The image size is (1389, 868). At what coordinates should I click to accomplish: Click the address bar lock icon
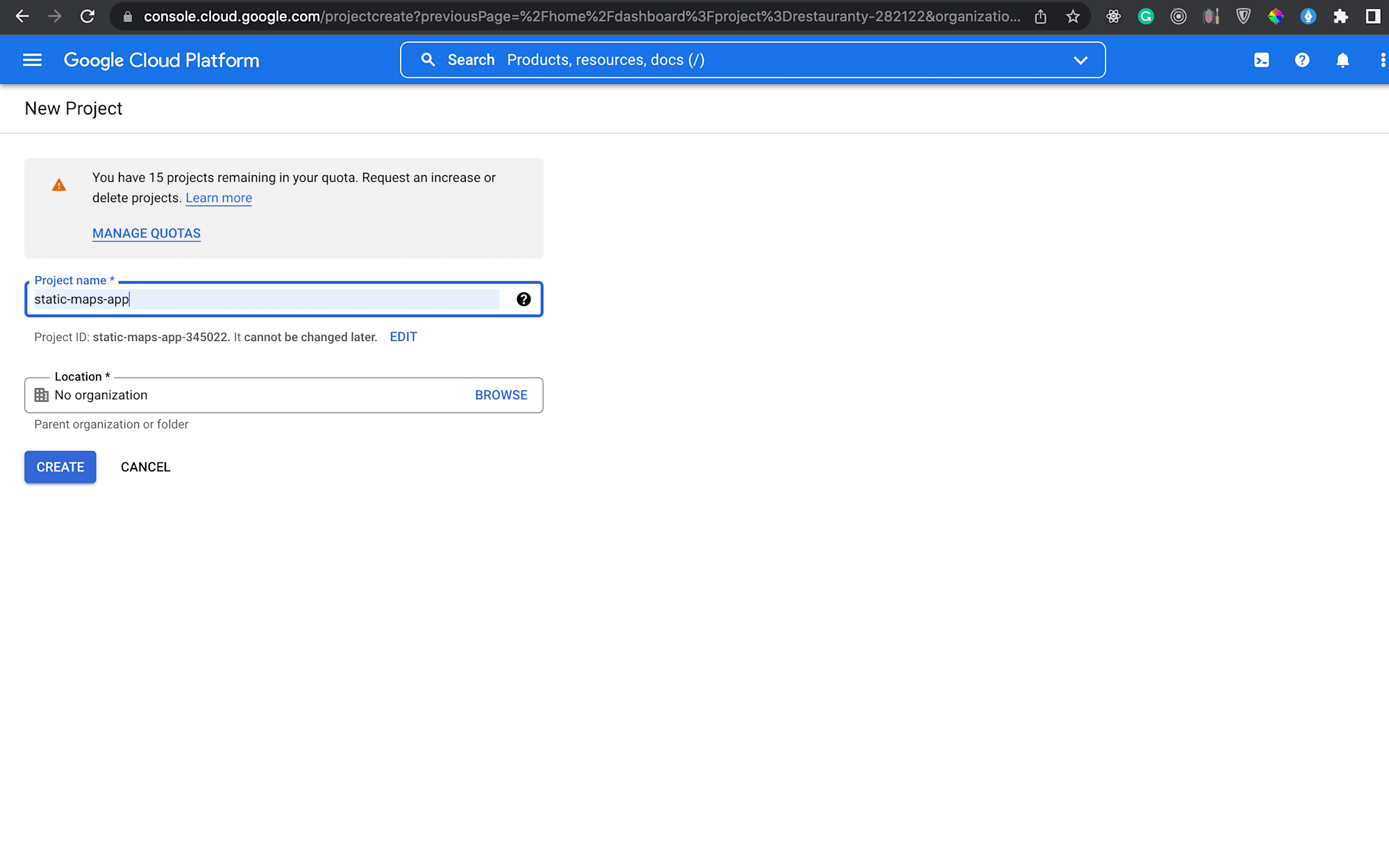[x=127, y=17]
